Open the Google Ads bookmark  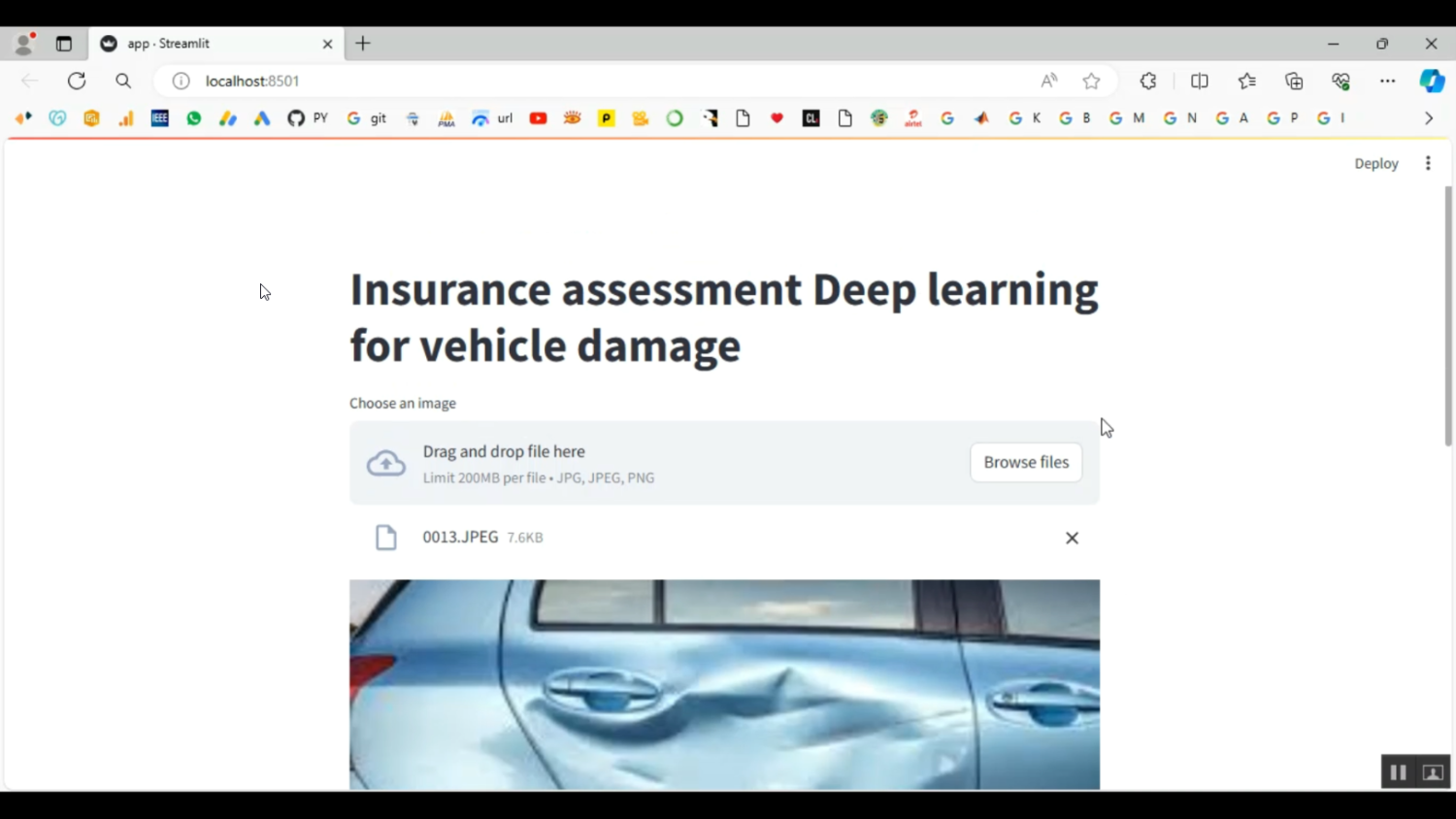click(x=262, y=118)
